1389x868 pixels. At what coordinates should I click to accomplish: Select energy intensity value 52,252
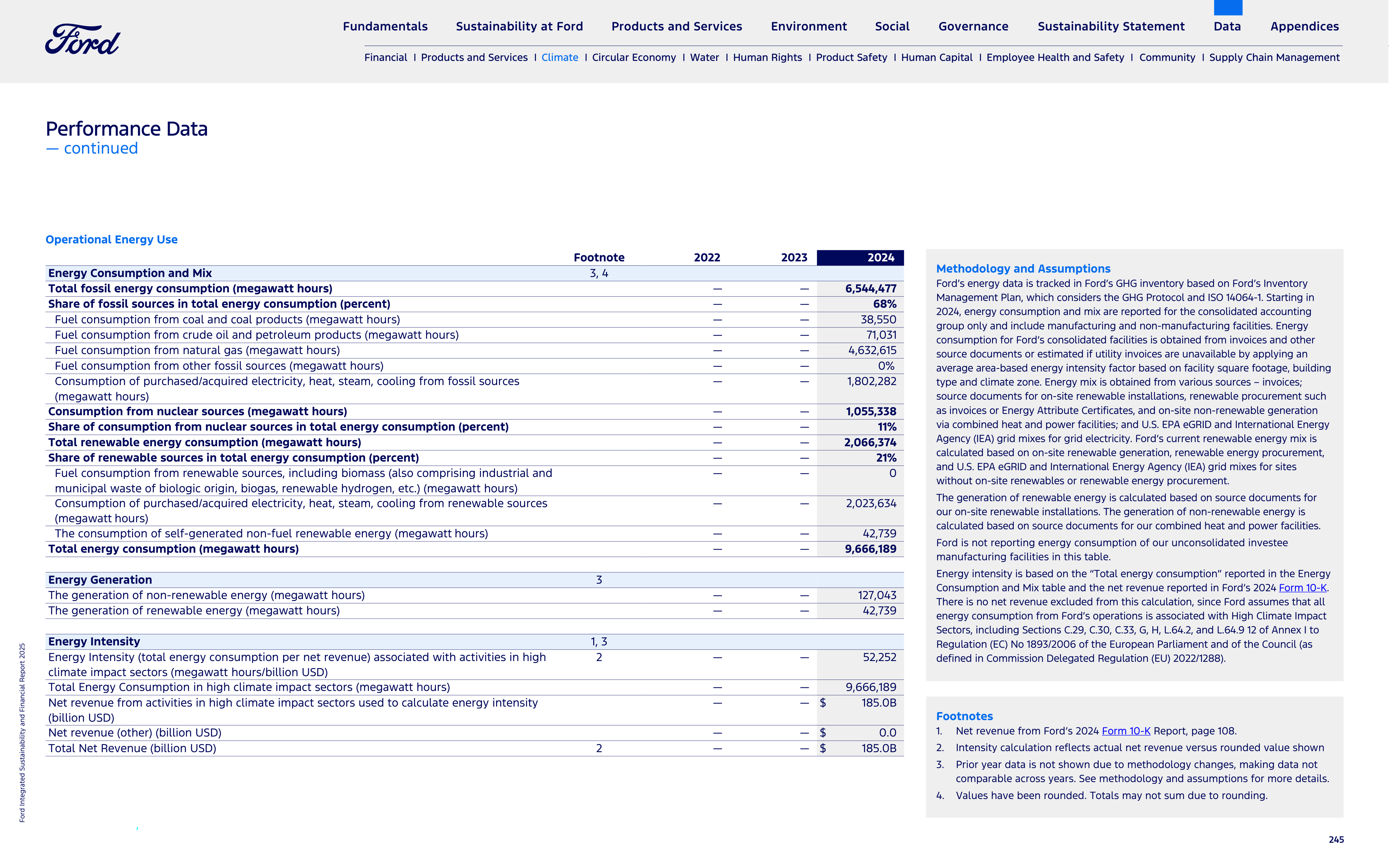[x=879, y=657]
